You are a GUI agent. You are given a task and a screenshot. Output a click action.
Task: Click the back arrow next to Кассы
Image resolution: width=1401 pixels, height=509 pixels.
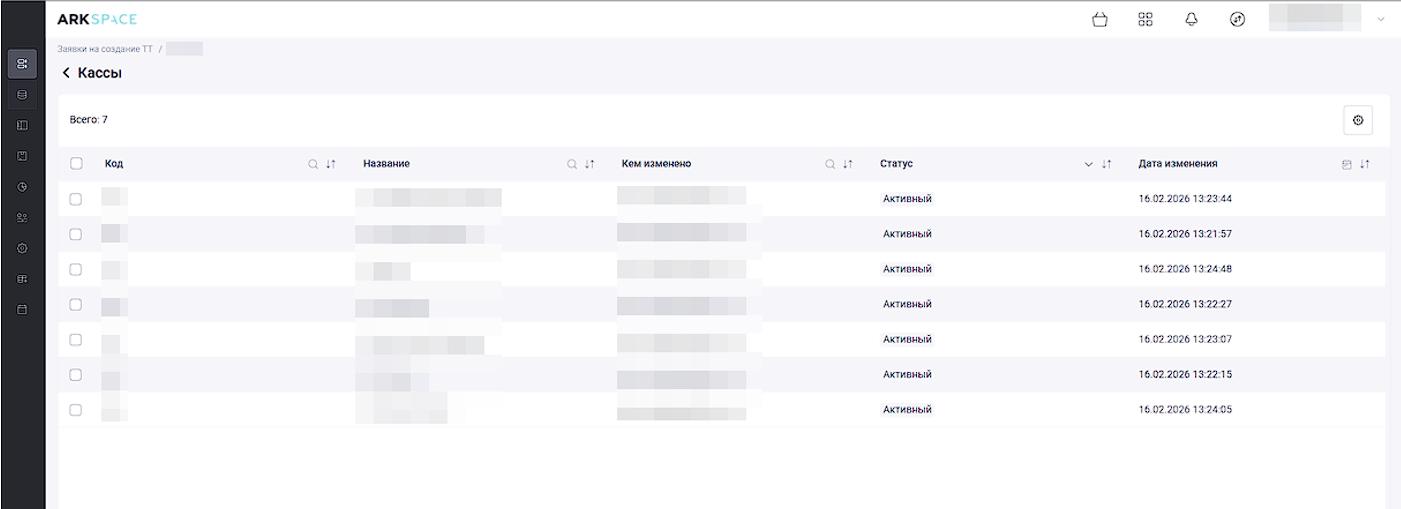pyautogui.click(x=66, y=73)
